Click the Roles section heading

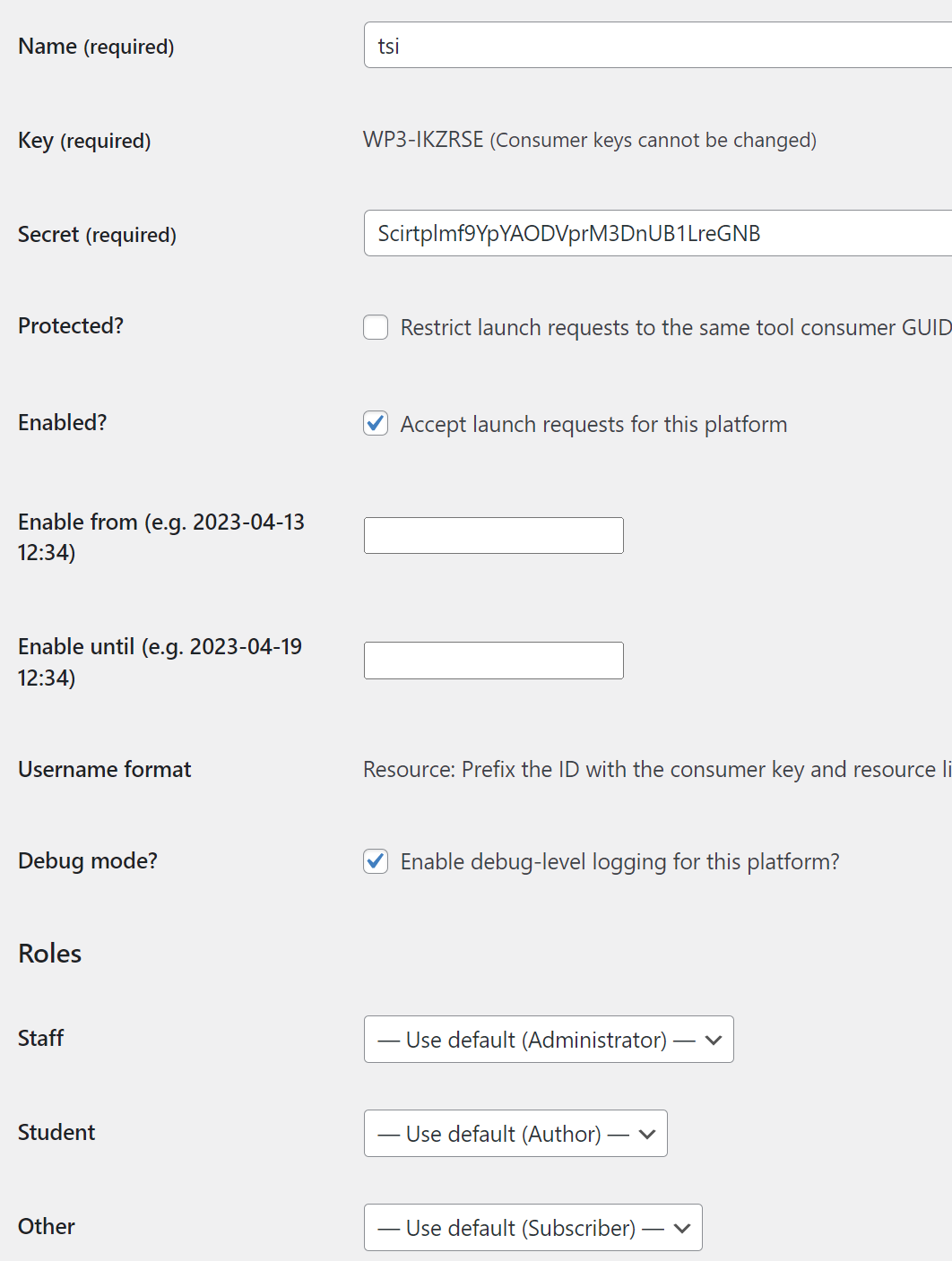[x=49, y=953]
